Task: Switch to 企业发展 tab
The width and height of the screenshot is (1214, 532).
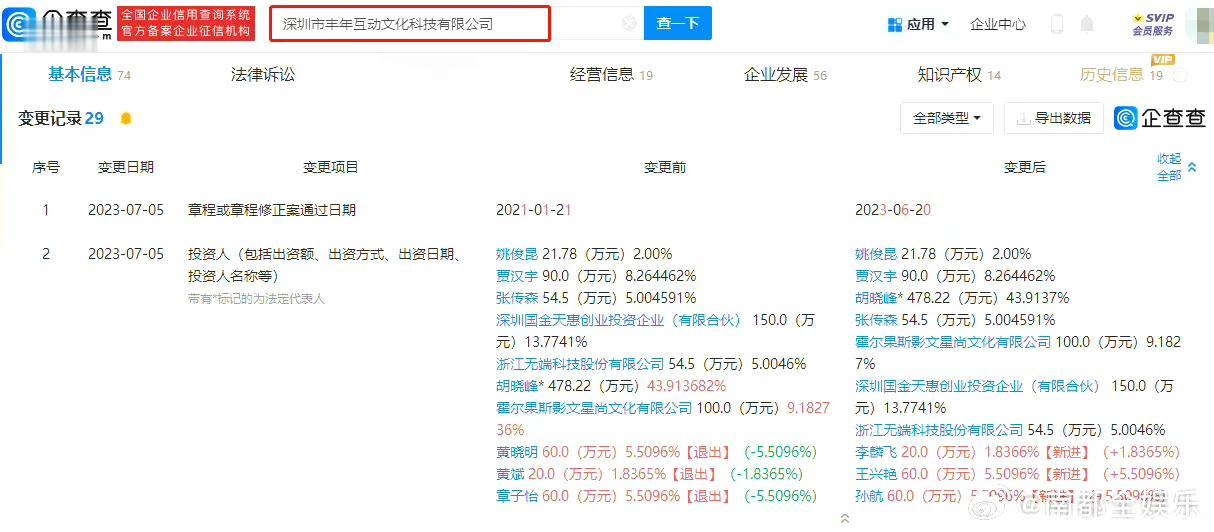Action: pyautogui.click(x=785, y=74)
